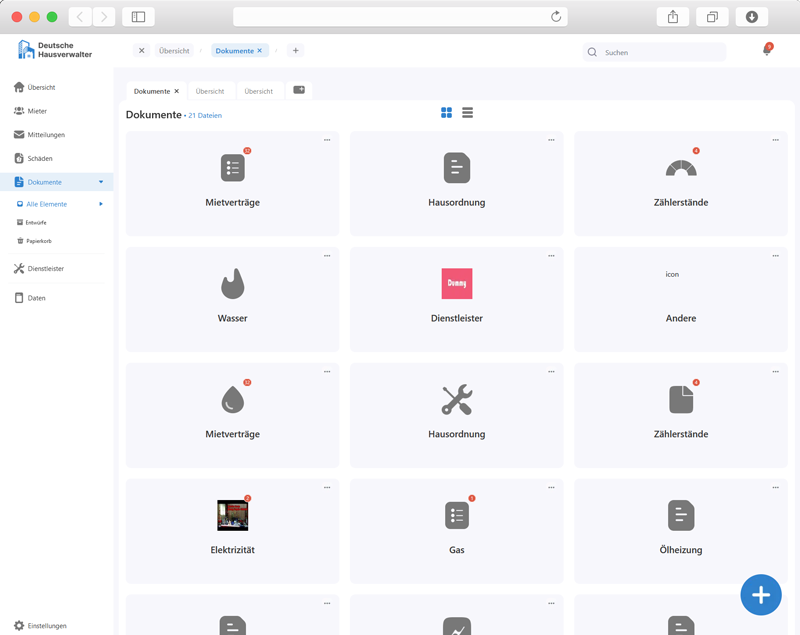
Task: Open the Elektrizität folder thumbnail
Action: 232,515
